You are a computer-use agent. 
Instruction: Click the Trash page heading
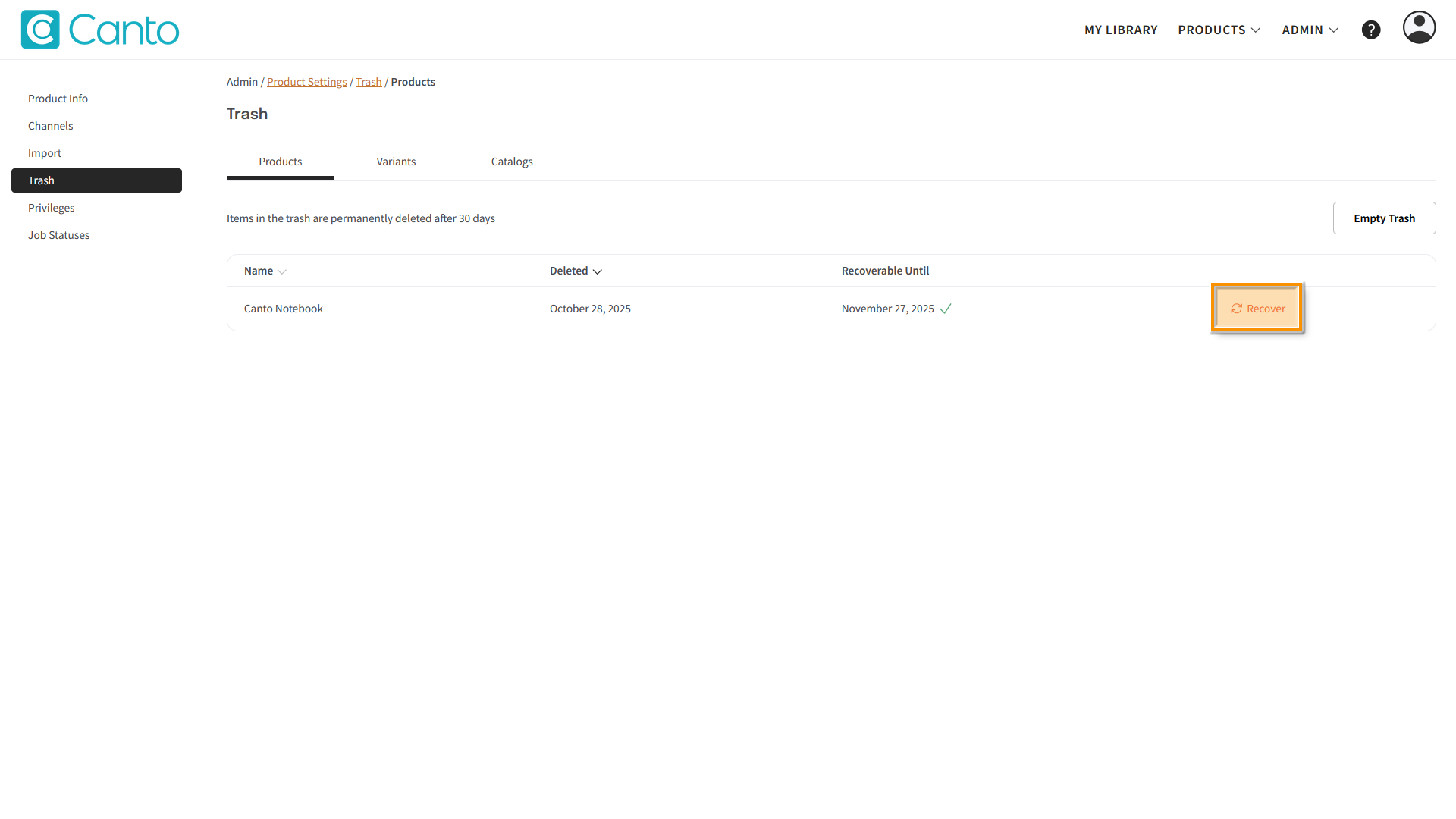tap(247, 114)
